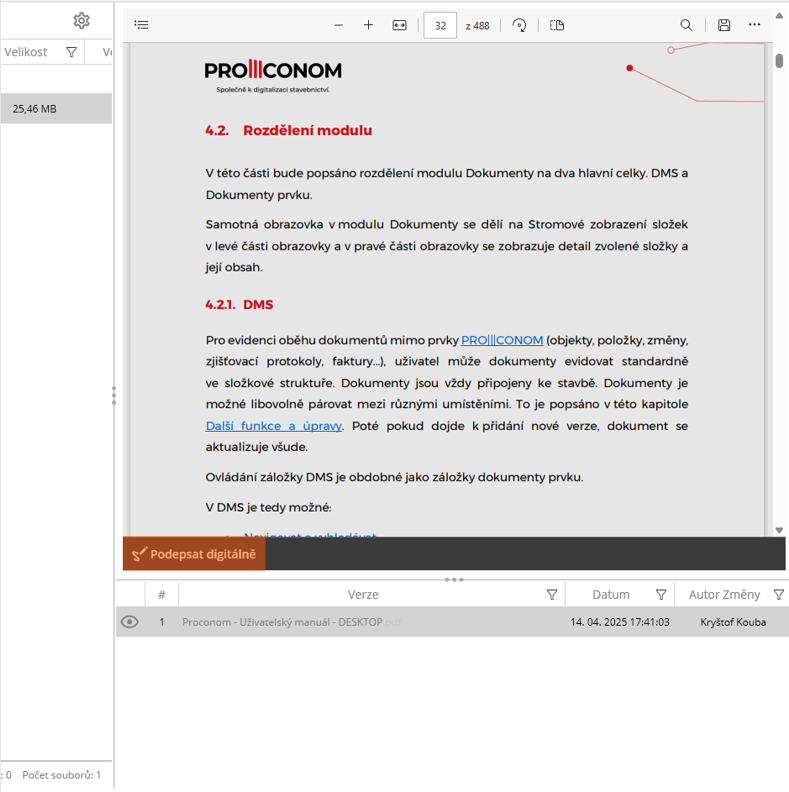Zoom in the PDF document
Screen dimensions: 789x792
368,25
